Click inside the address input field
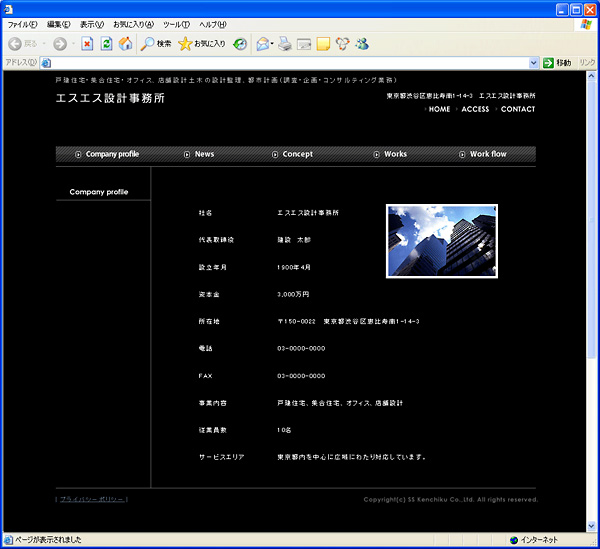600x549 pixels. (x=290, y=63)
